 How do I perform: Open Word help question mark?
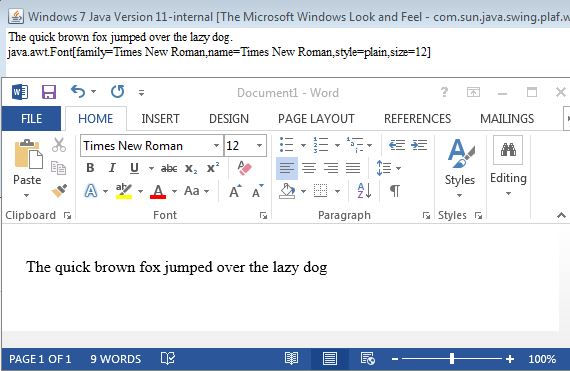444,92
